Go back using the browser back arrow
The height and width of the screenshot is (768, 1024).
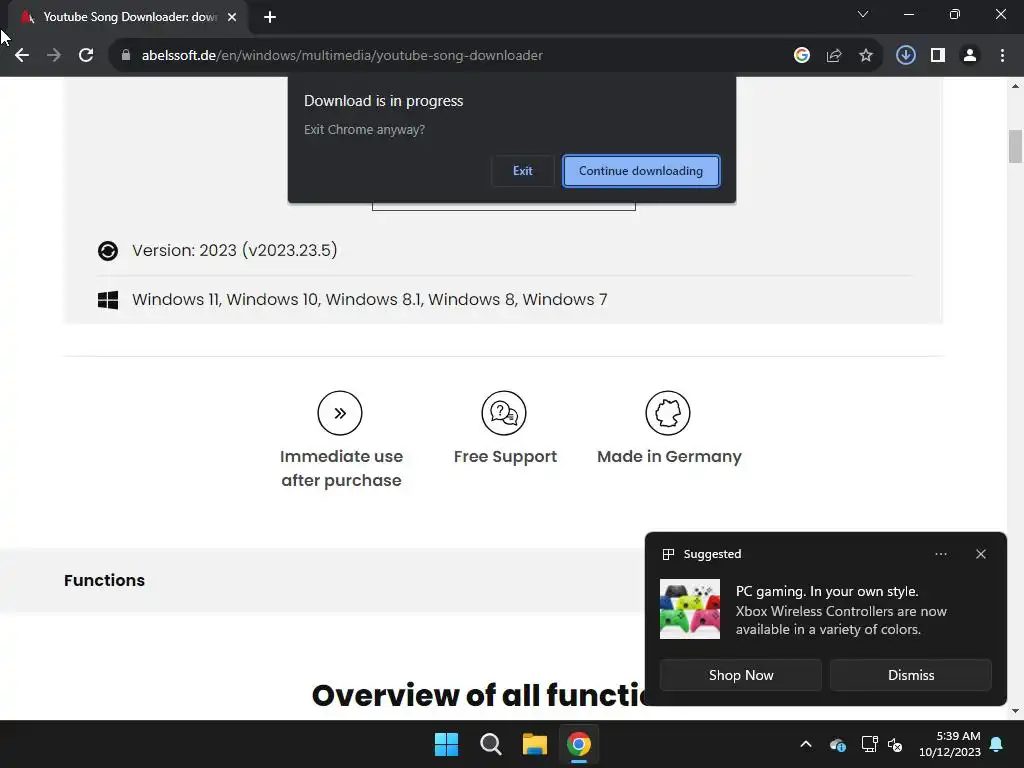click(22, 56)
